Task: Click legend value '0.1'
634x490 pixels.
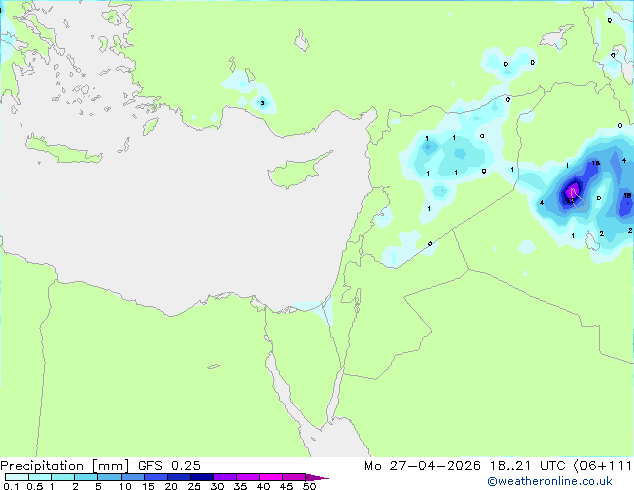Action: point(11,486)
